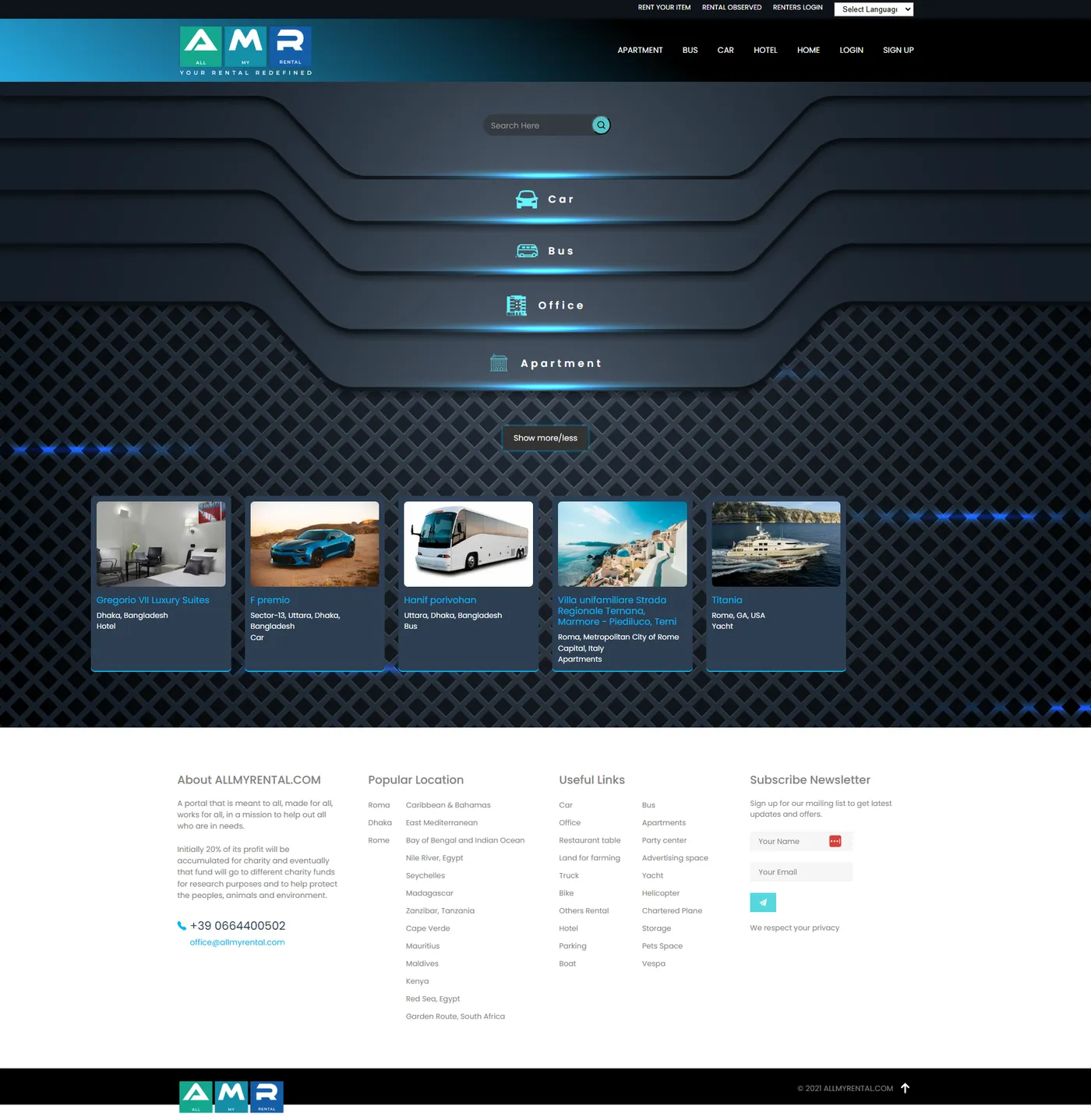Click Maldives location link
The width and height of the screenshot is (1091, 1120).
click(x=422, y=964)
